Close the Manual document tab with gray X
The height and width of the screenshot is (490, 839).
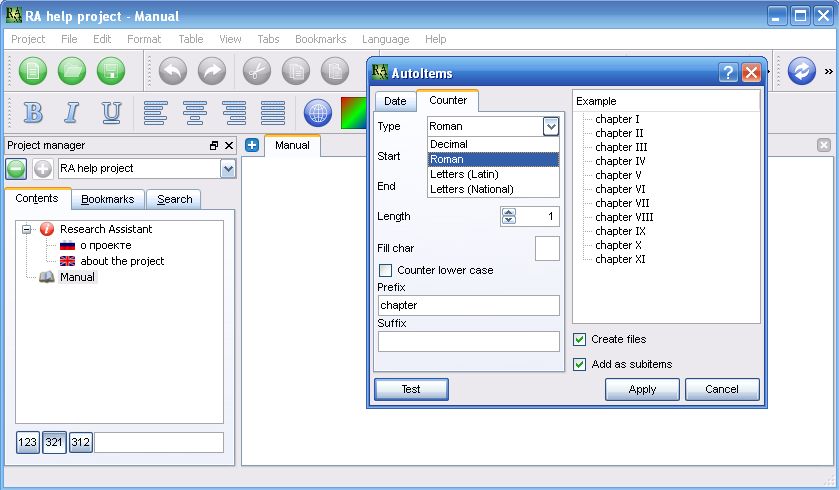824,145
